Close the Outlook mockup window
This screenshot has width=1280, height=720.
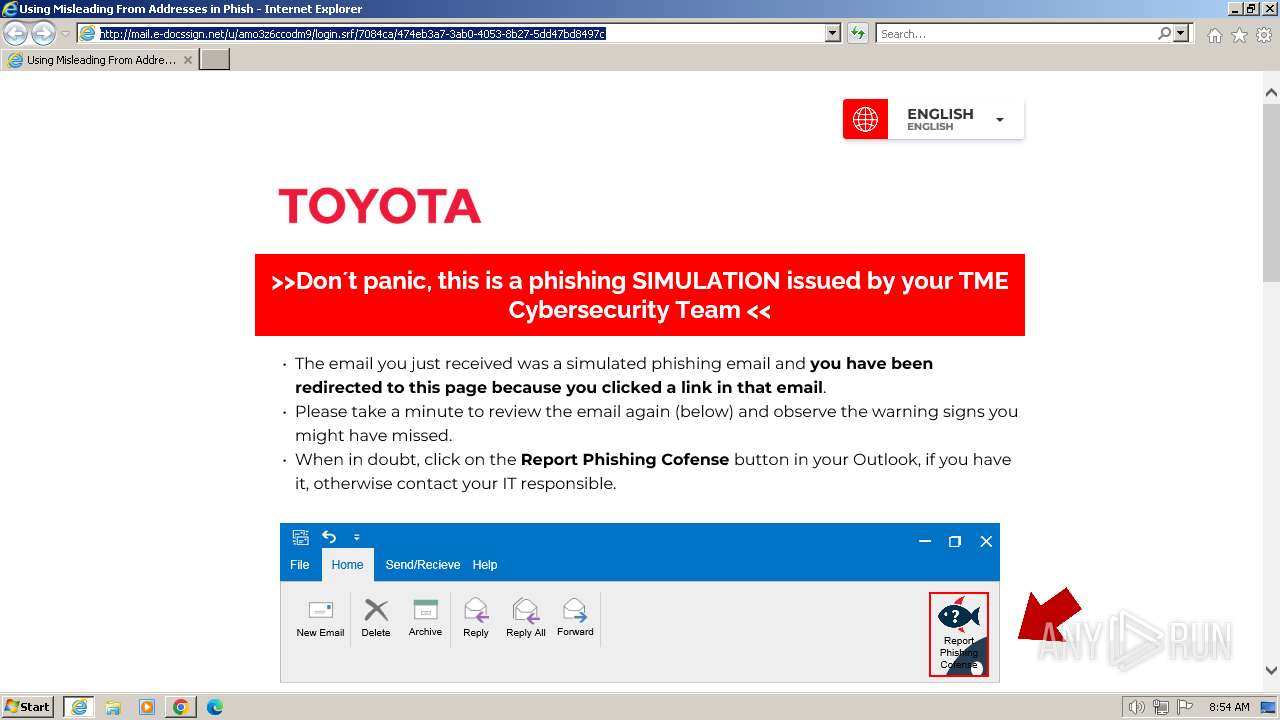[x=986, y=541]
